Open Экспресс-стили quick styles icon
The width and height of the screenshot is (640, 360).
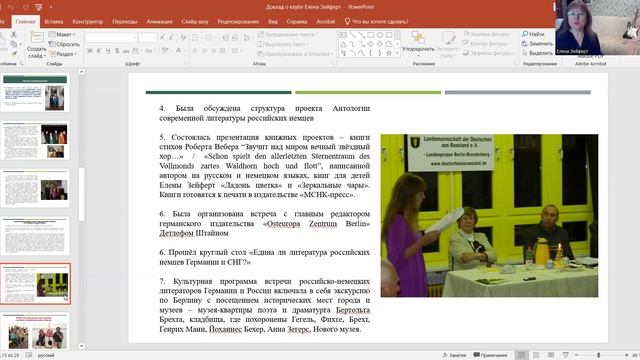click(x=448, y=38)
